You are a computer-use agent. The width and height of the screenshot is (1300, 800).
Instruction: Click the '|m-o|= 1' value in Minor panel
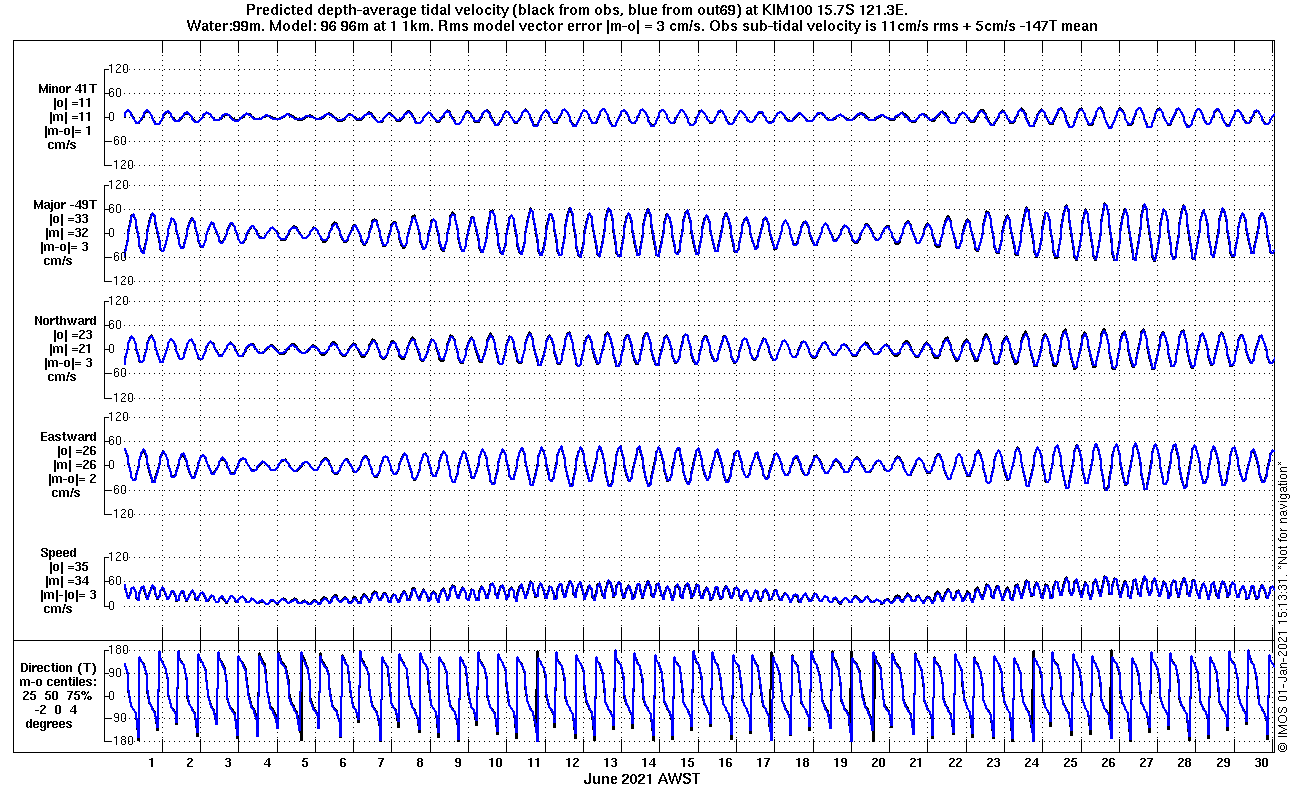pyautogui.click(x=68, y=131)
